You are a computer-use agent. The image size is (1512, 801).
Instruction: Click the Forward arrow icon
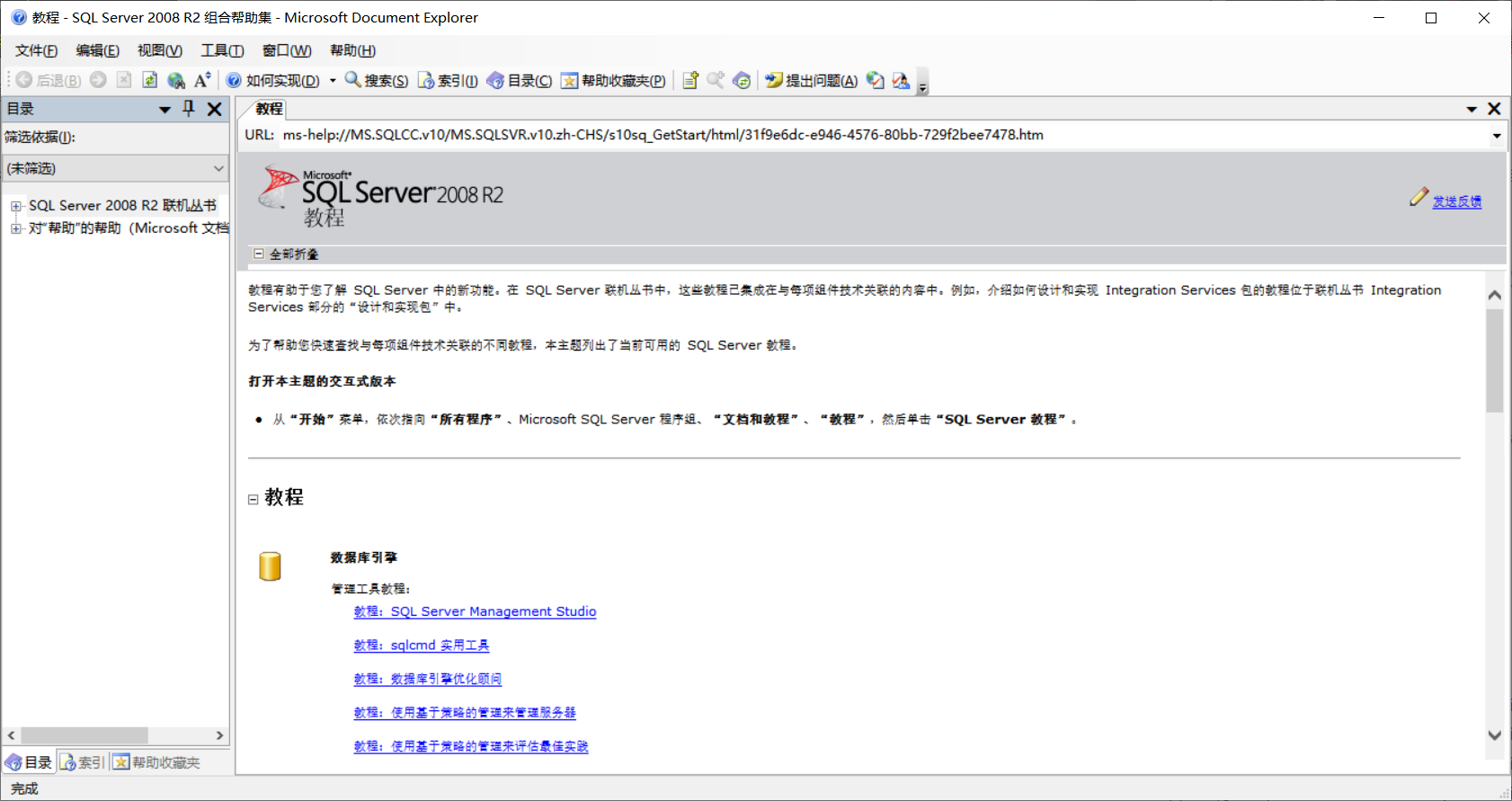98,80
